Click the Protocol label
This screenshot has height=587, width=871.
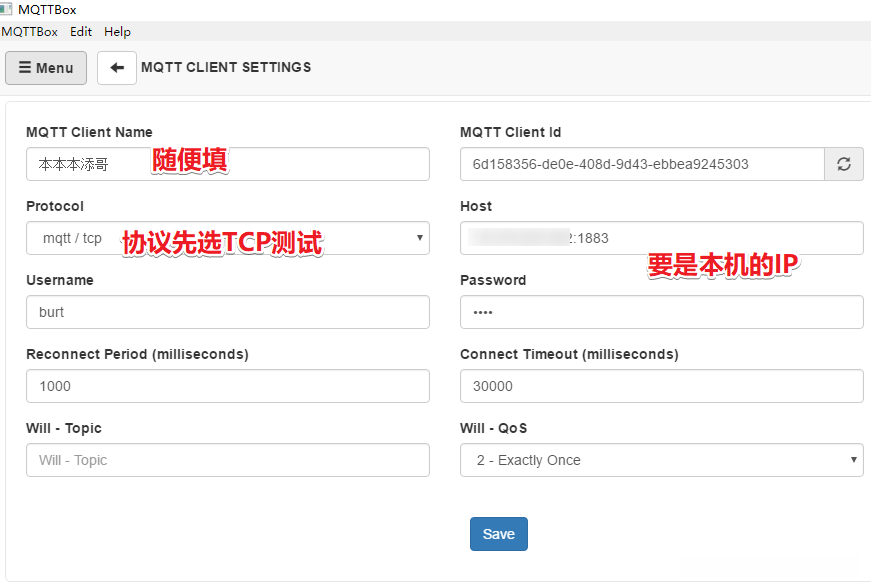tap(55, 206)
